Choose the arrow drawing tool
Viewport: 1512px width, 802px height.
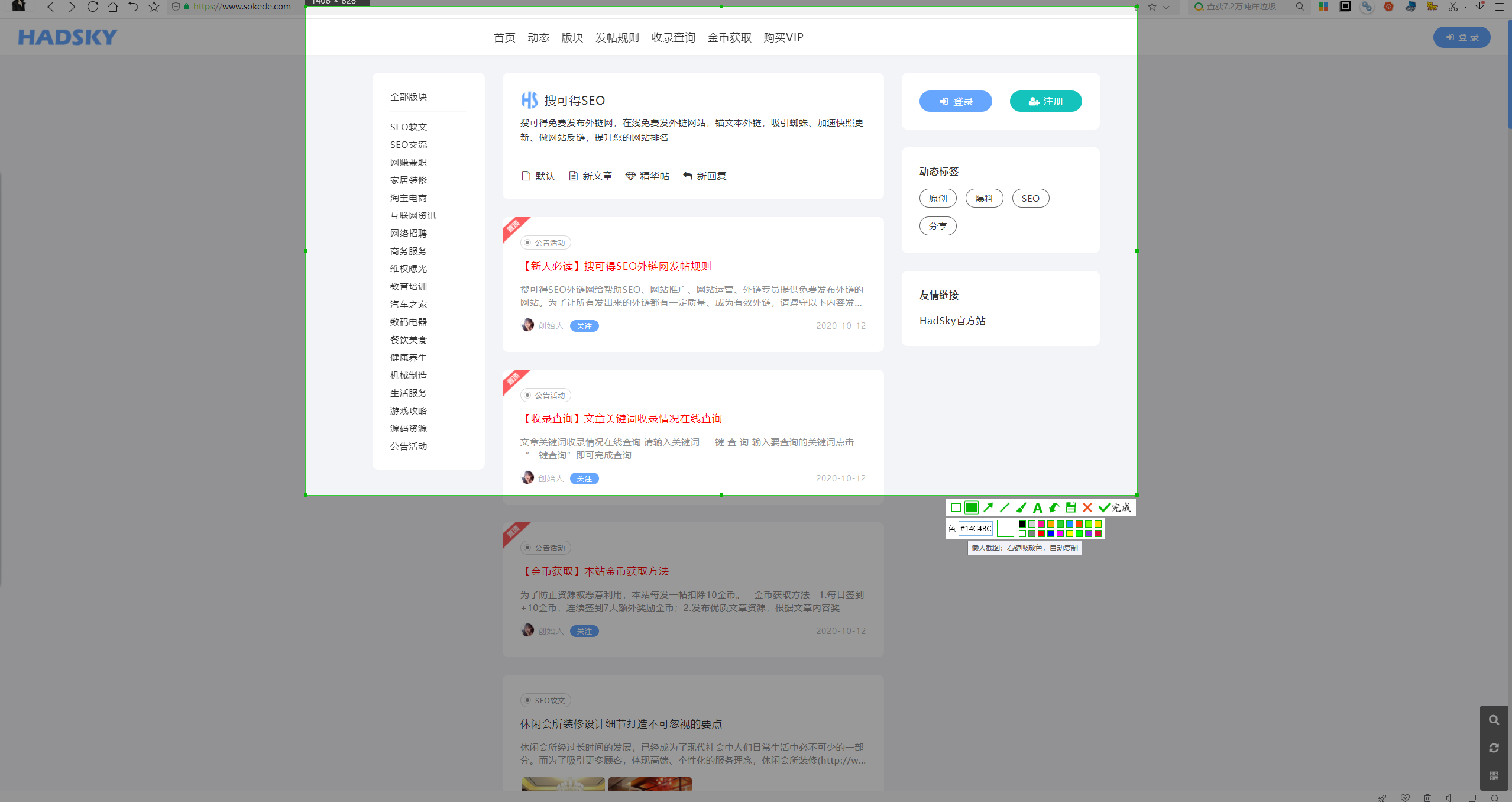988,507
